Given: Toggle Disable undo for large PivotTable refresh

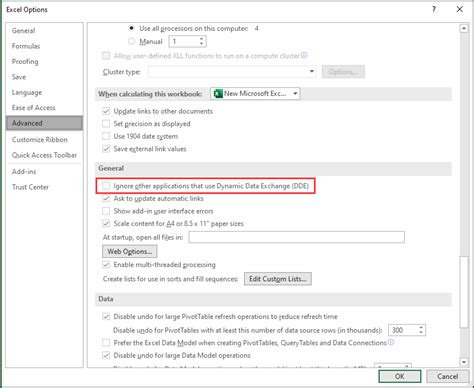Looking at the screenshot, I should coord(106,316).
